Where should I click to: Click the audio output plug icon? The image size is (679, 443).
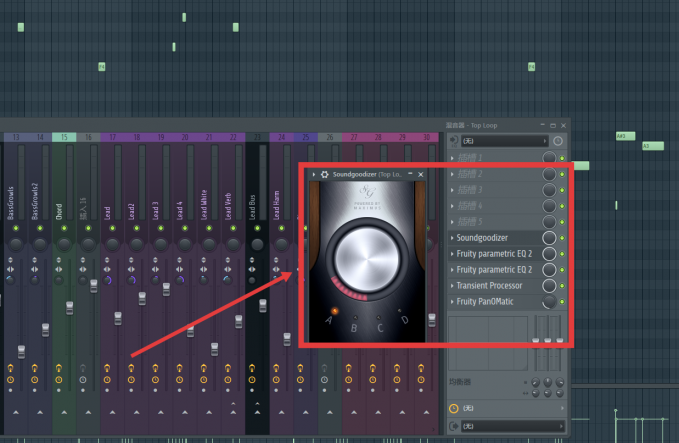[x=453, y=426]
